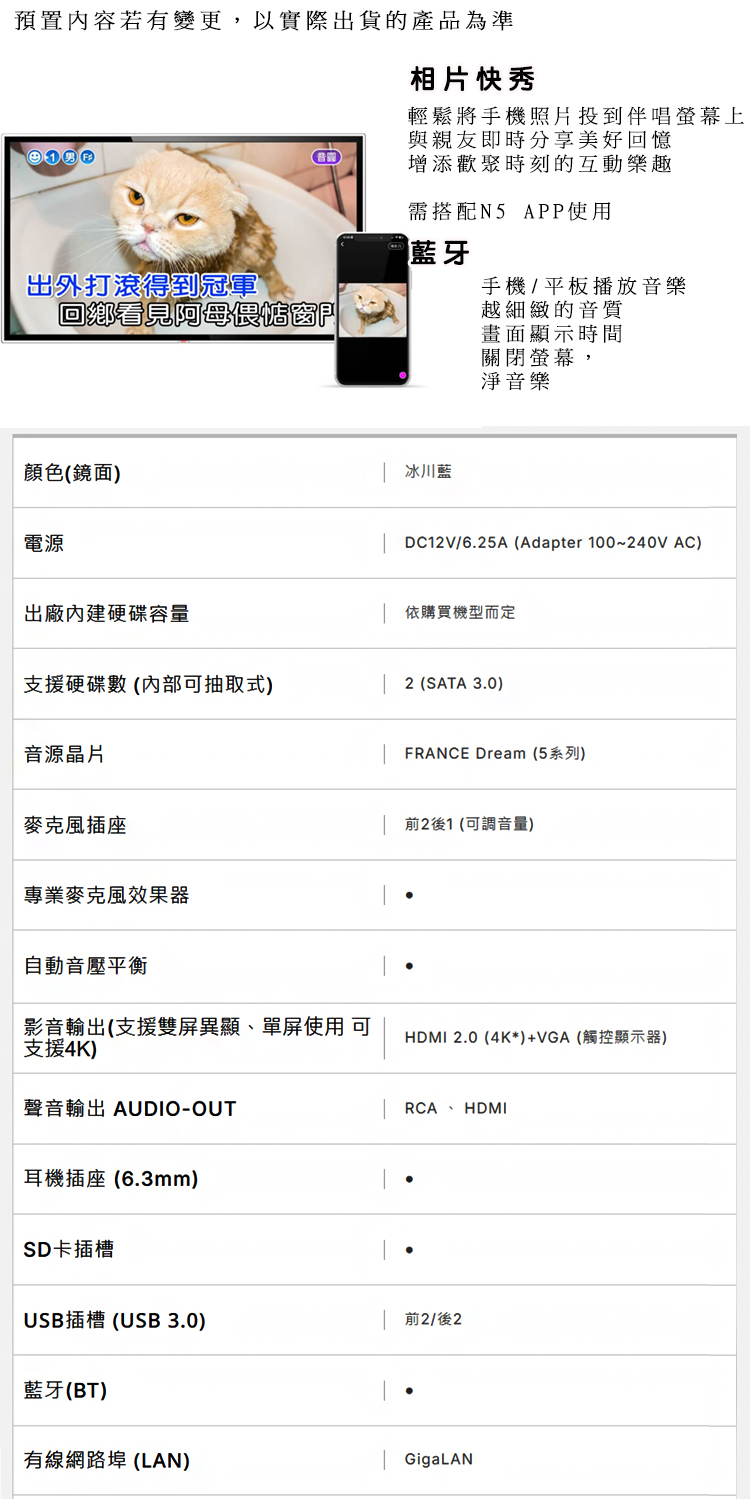Image resolution: width=750 pixels, height=1499 pixels.
Task: Click the bullet dot for SD卡插槽
Action: point(410,1250)
